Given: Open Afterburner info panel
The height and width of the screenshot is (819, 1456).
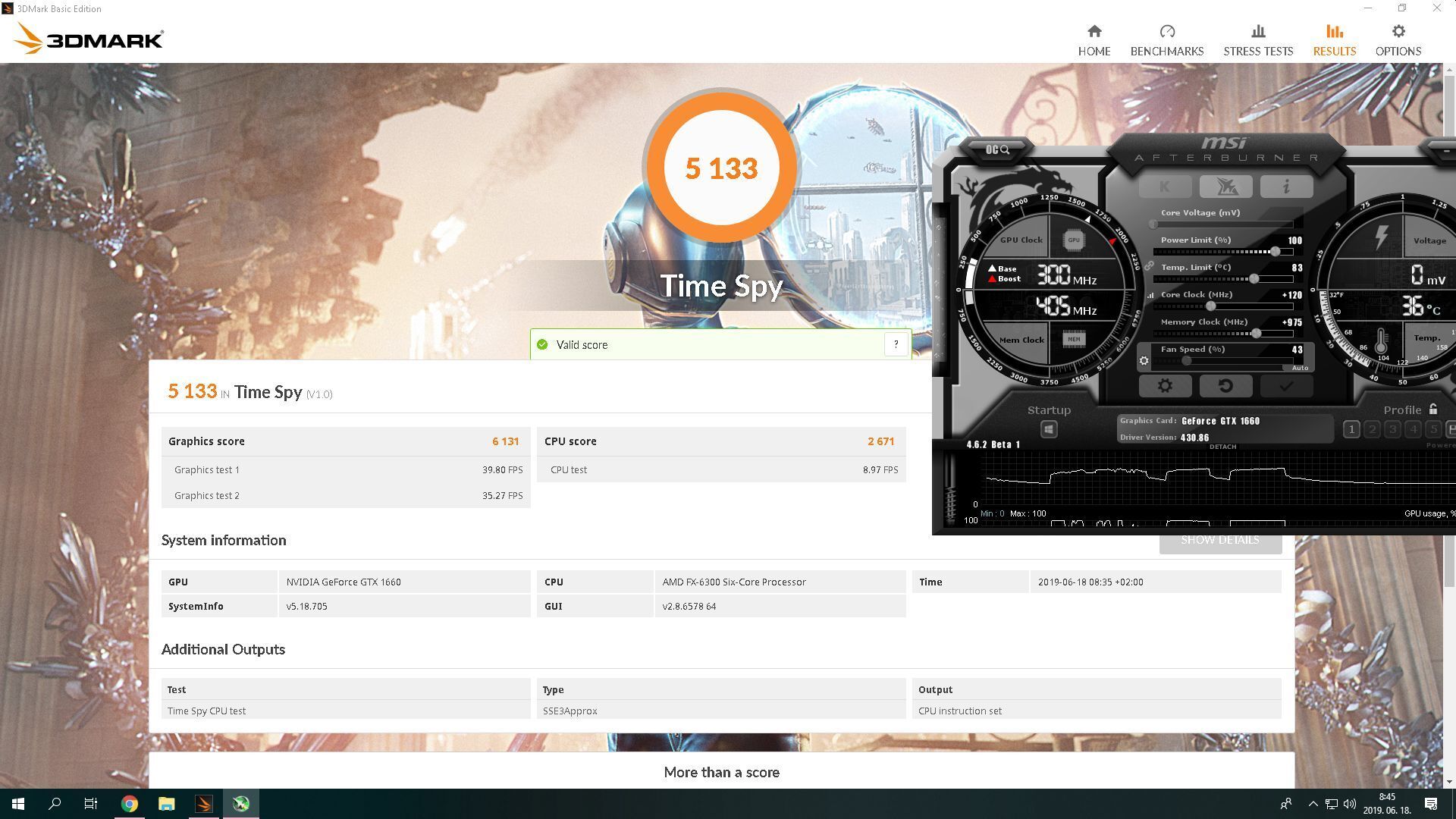Looking at the screenshot, I should [1285, 187].
